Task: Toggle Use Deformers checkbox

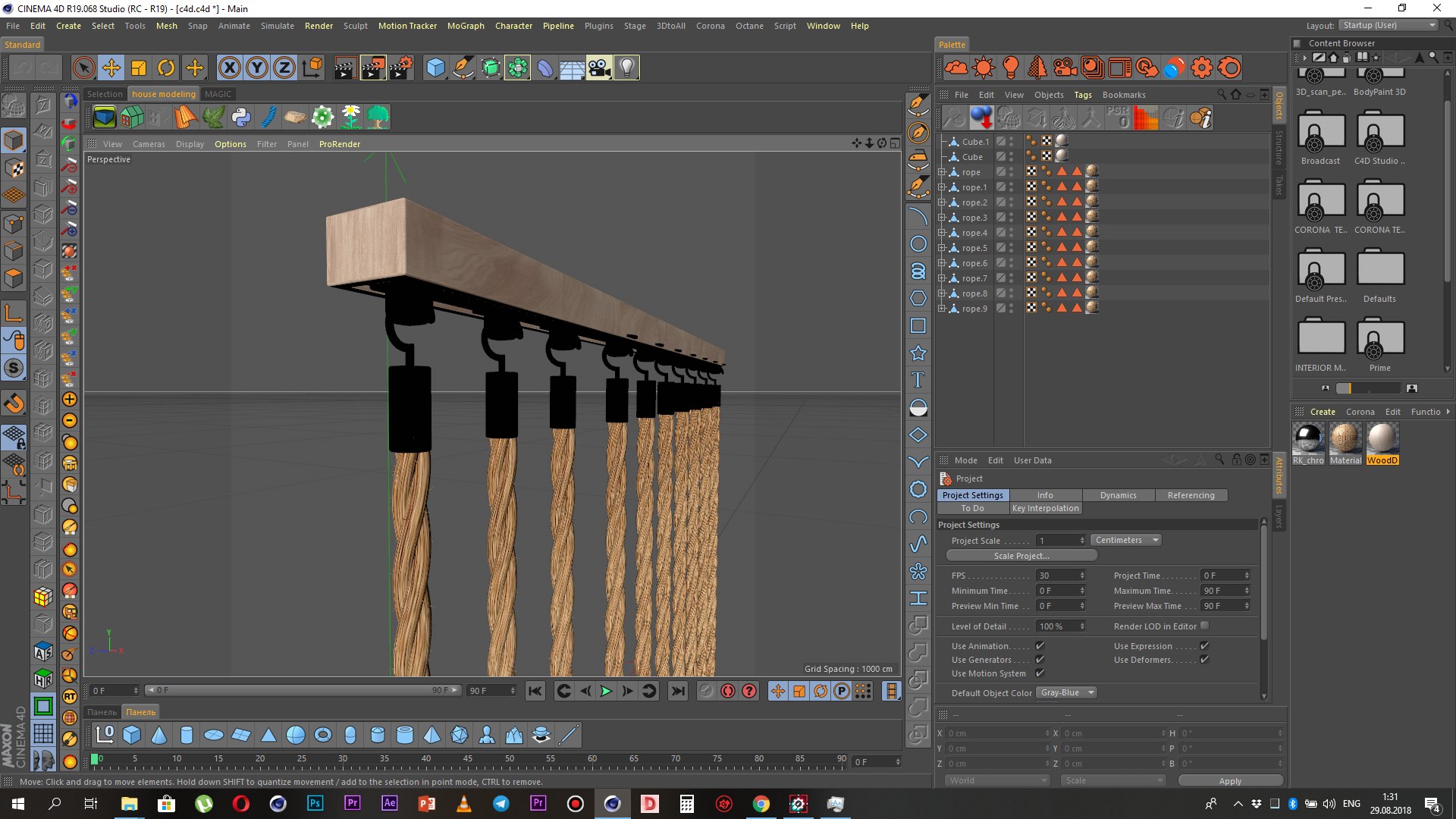Action: tap(1204, 660)
